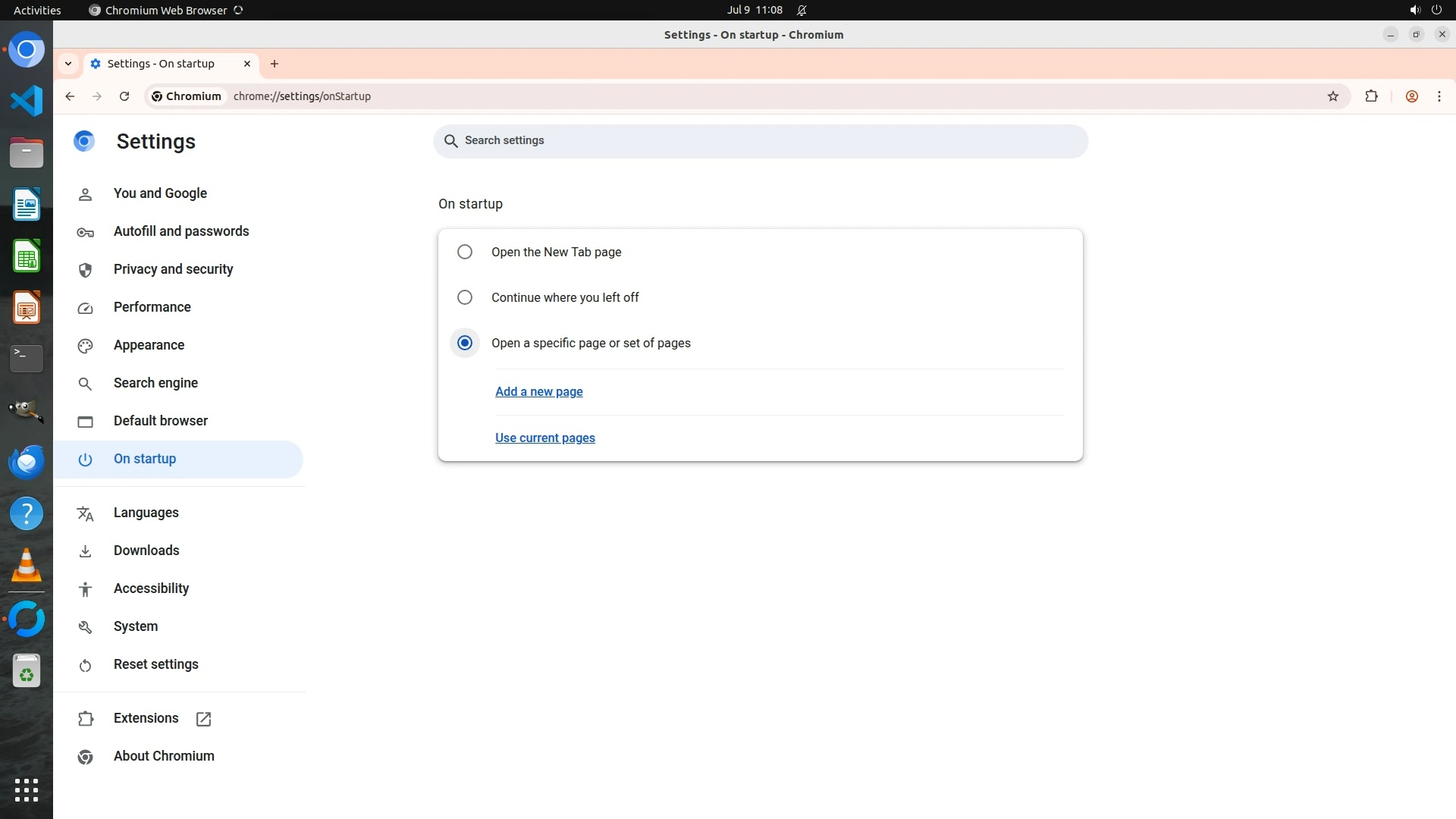Select Open a specific page radio button
1456x819 pixels.
(465, 343)
